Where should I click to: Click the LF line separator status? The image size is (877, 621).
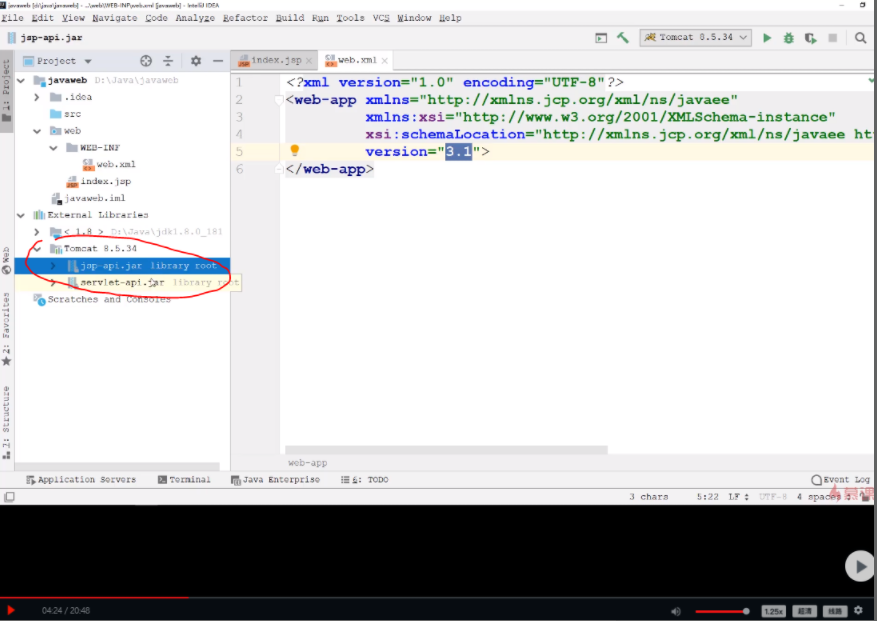[738, 497]
